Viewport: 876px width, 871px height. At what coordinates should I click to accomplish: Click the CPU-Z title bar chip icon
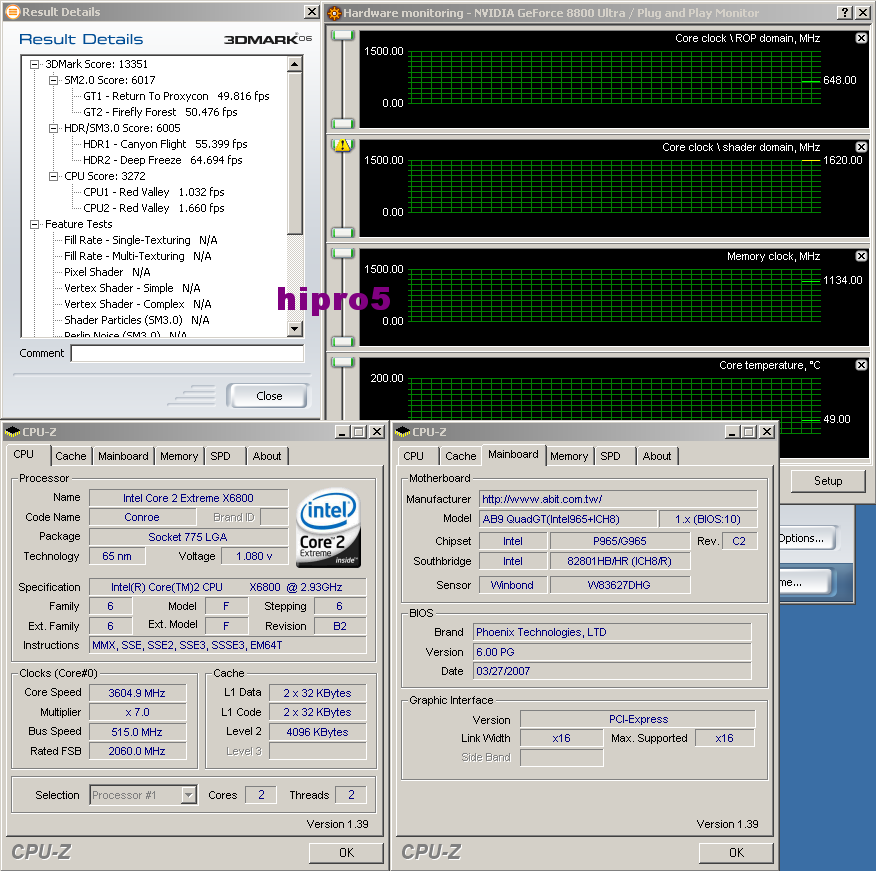click(11, 432)
